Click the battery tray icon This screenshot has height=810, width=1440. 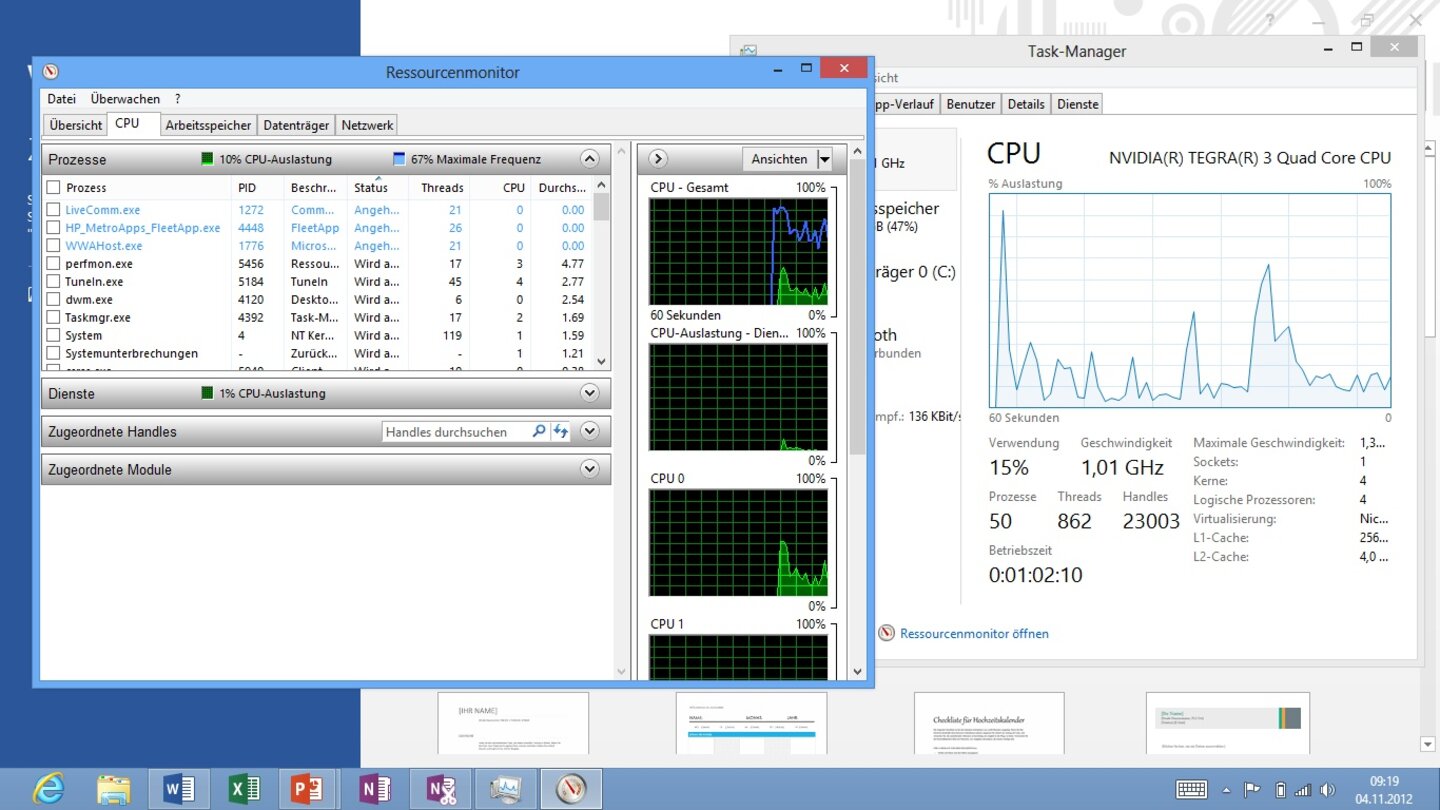tap(1280, 790)
